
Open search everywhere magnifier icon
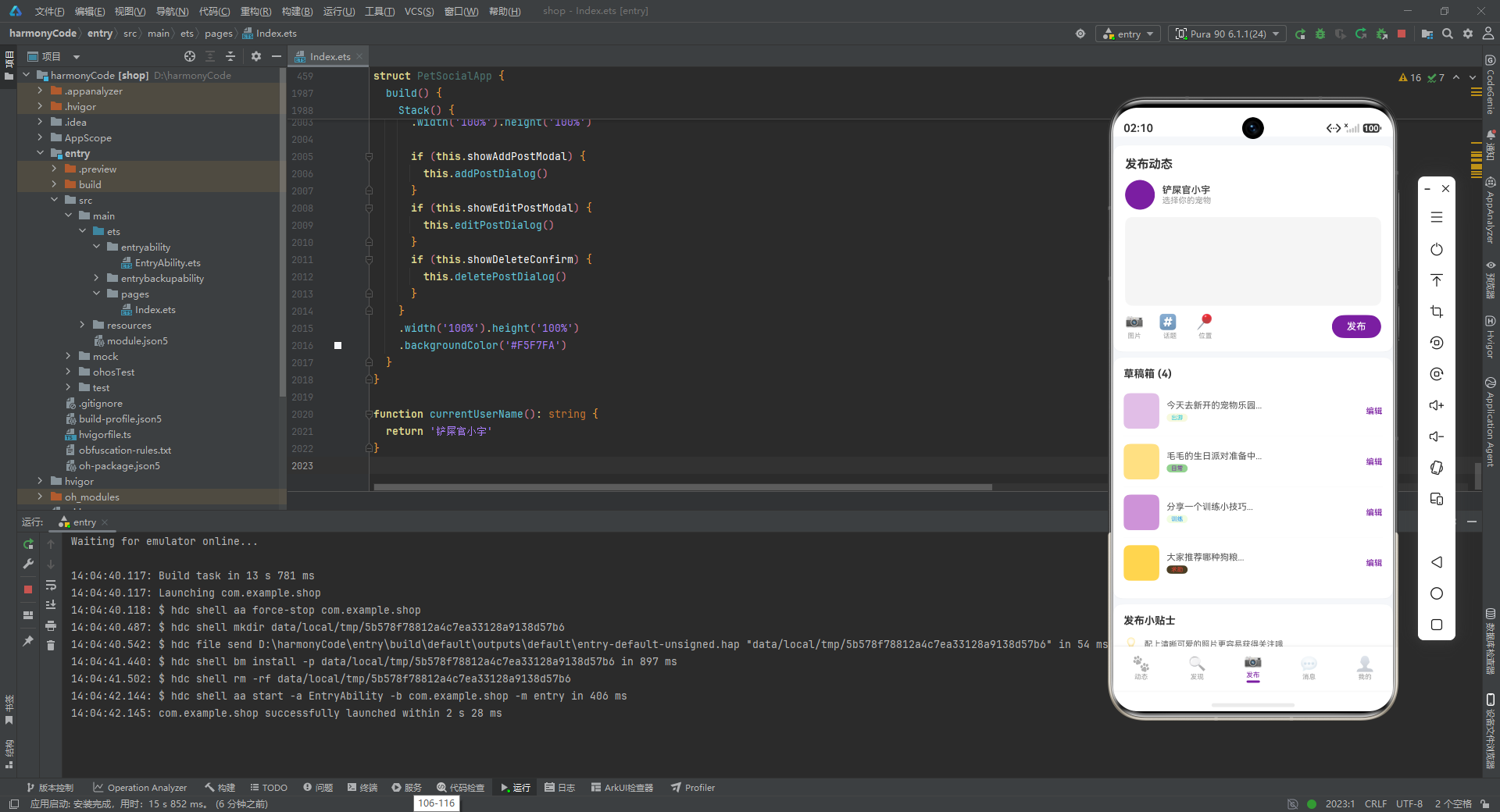1448,34
